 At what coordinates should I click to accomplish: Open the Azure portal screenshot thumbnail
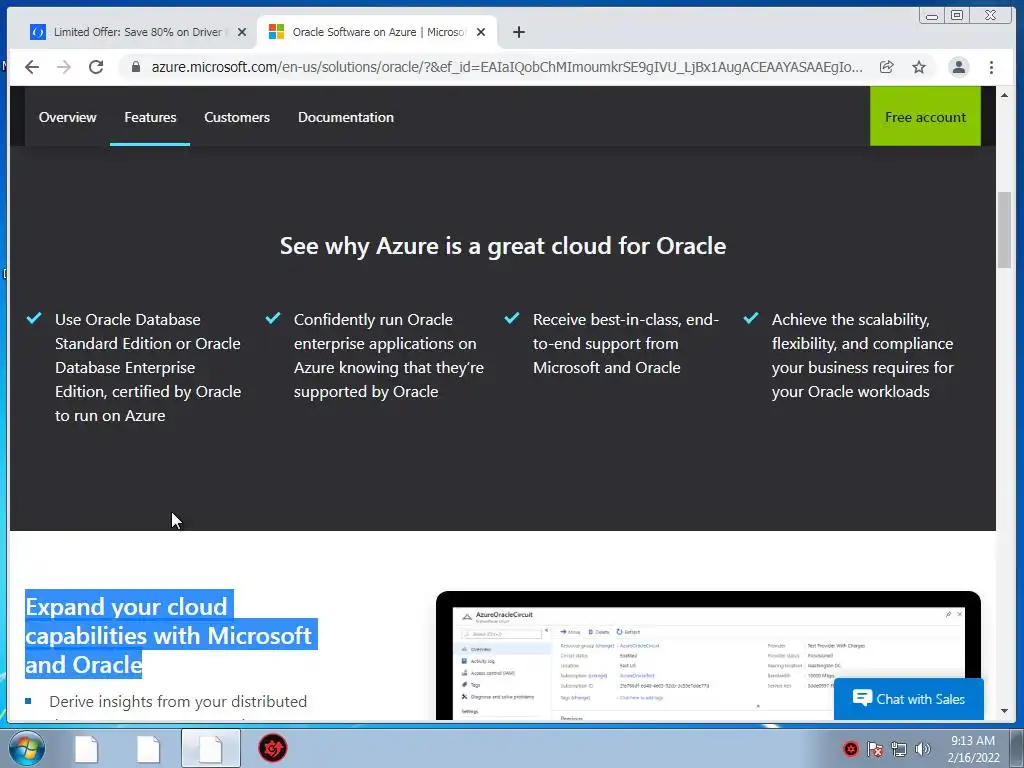[x=709, y=656]
